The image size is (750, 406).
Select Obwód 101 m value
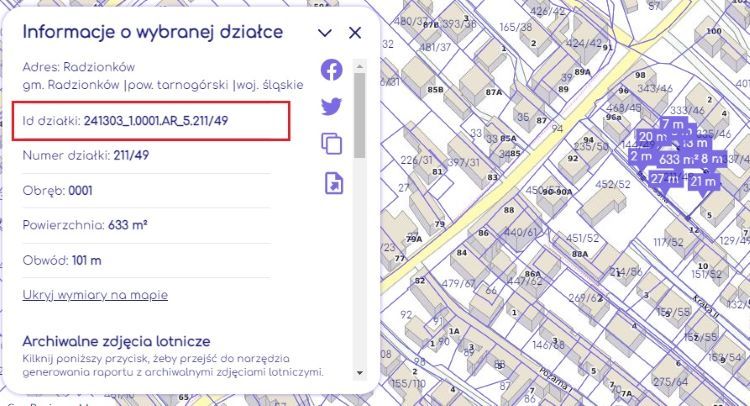click(x=87, y=261)
